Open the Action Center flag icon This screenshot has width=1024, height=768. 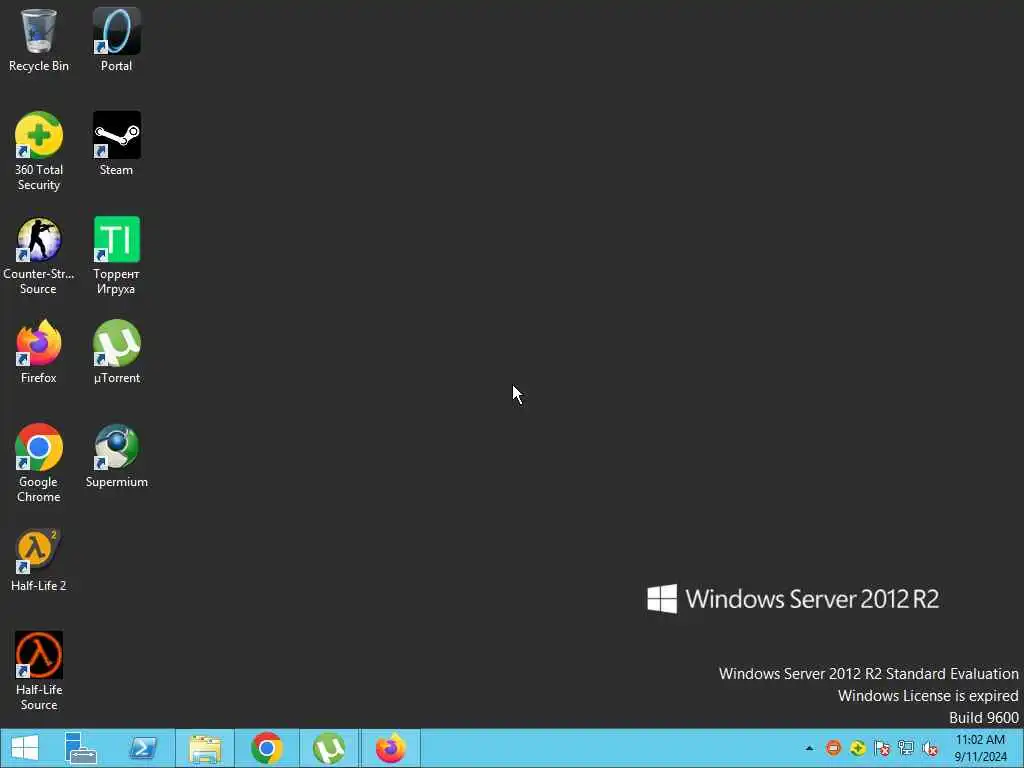pos(882,748)
